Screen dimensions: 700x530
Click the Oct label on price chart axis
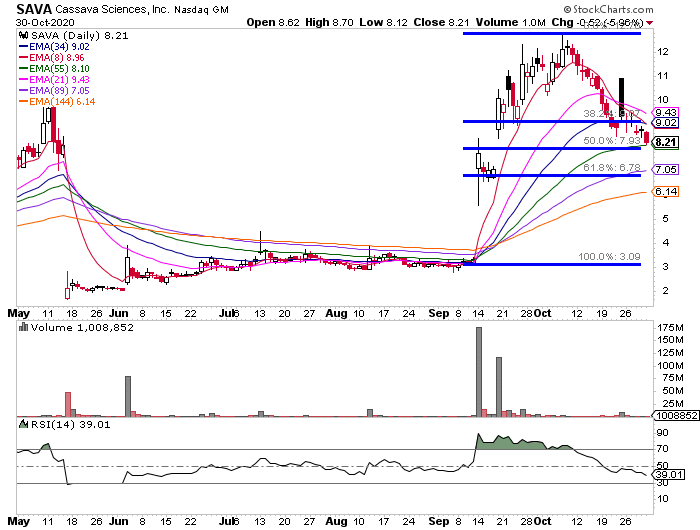pos(542,313)
